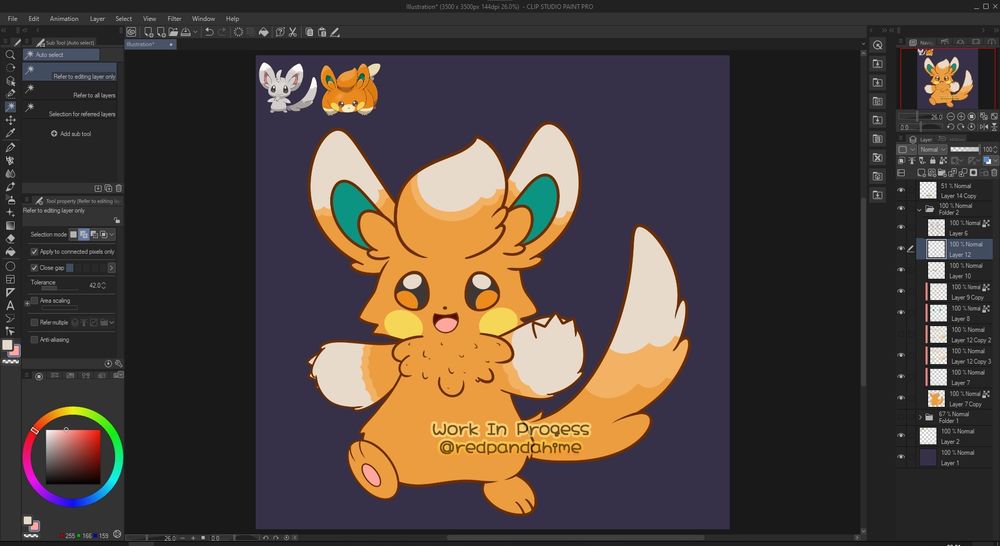The width and height of the screenshot is (1000, 546).
Task: Click the Navigator preview thumbnail
Action: [947, 78]
